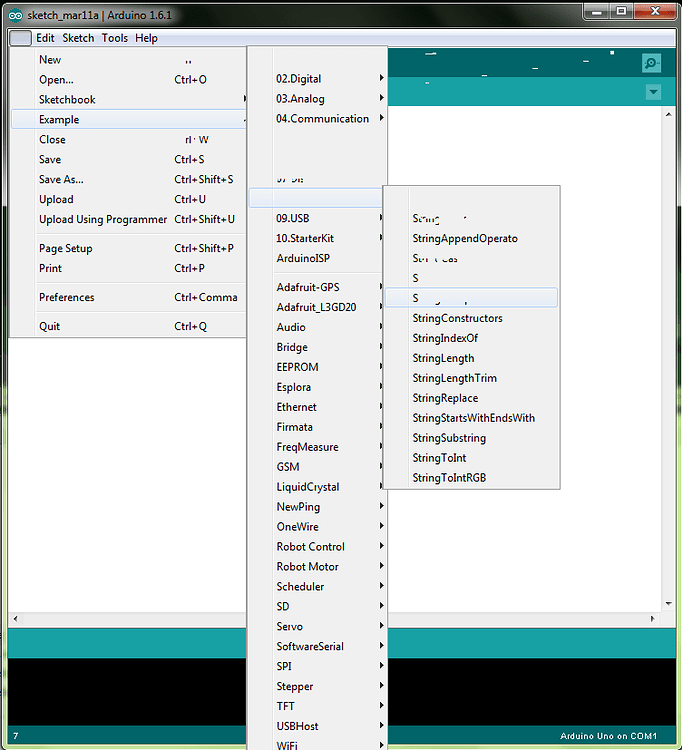This screenshot has height=750, width=682.
Task: Expand the NewPing submenu arrow
Action: click(x=381, y=506)
